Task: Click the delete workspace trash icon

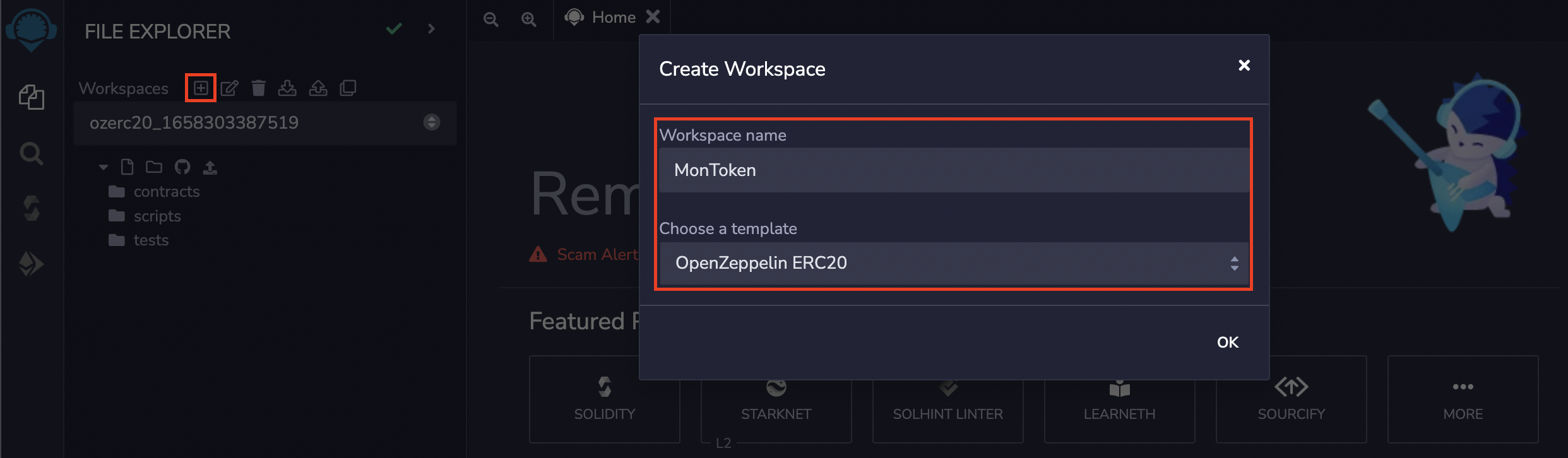Action: coord(258,88)
